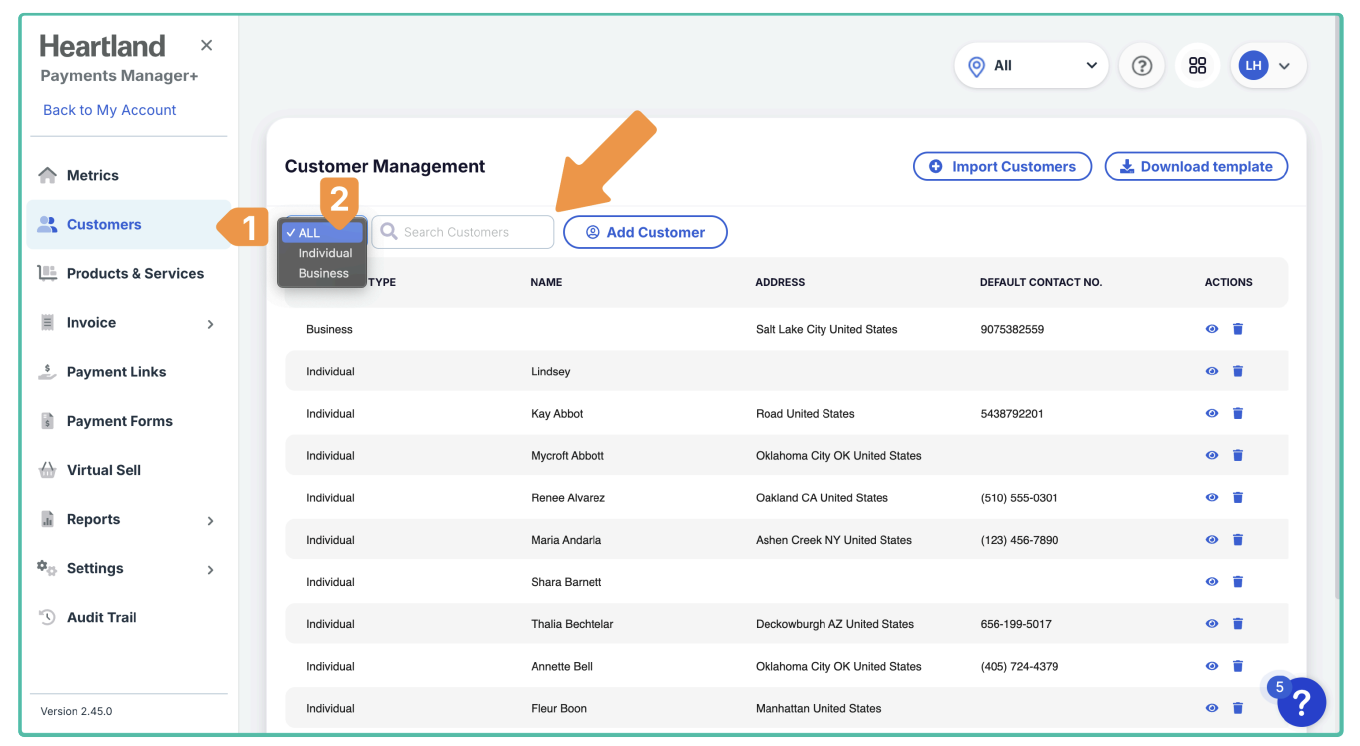Expand the Invoice submenu chevron
The image size is (1360, 746).
(x=210, y=324)
